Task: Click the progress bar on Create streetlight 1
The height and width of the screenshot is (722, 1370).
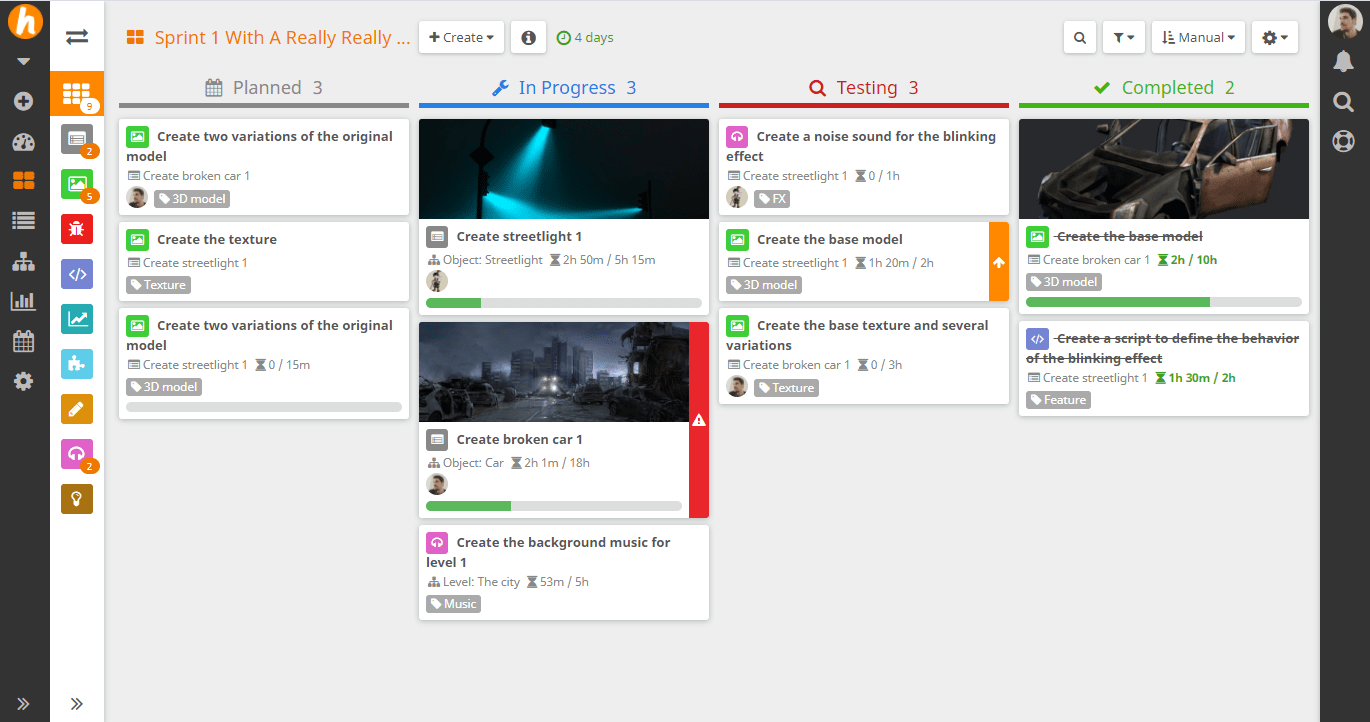Action: [564, 303]
